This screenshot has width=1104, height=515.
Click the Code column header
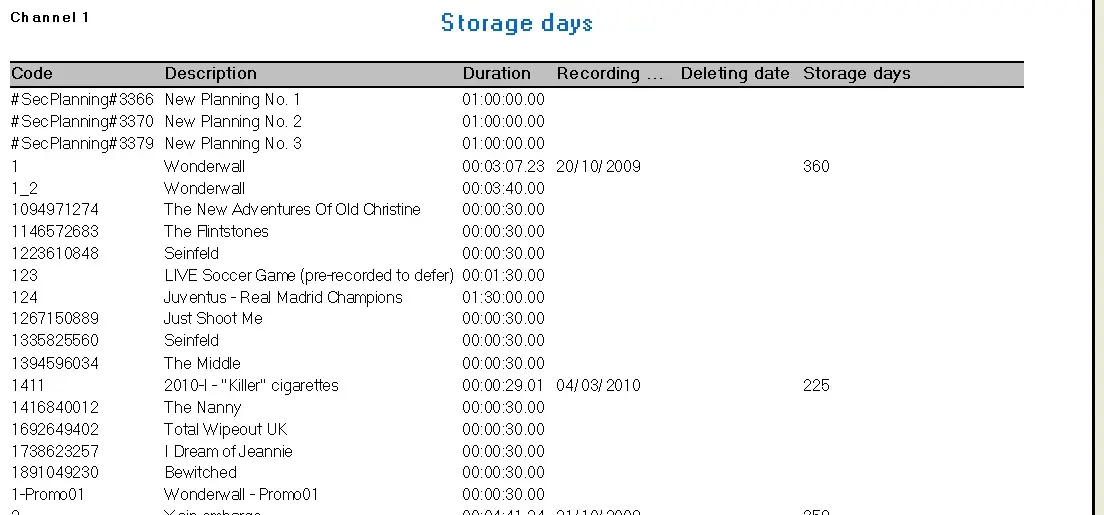[32, 74]
